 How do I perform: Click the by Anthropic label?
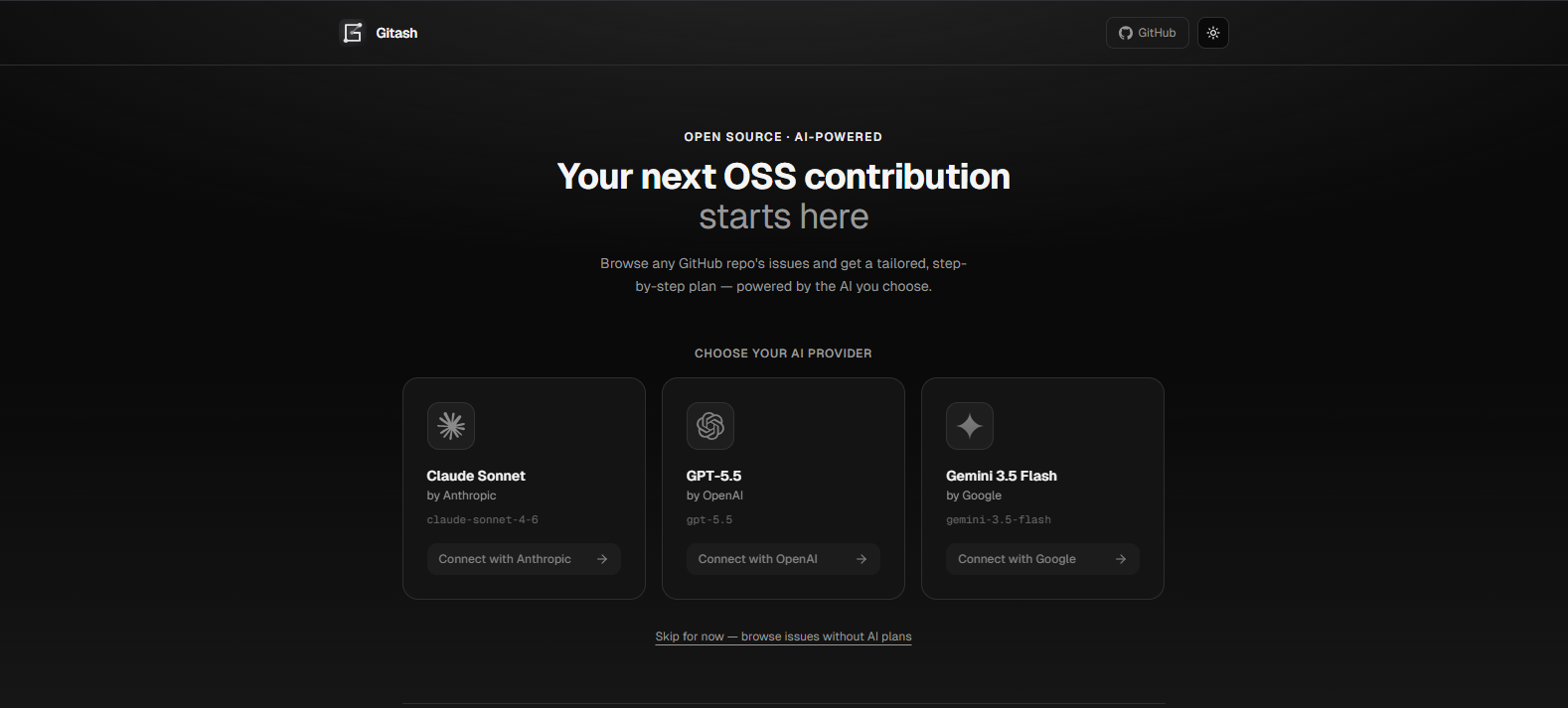pos(461,496)
